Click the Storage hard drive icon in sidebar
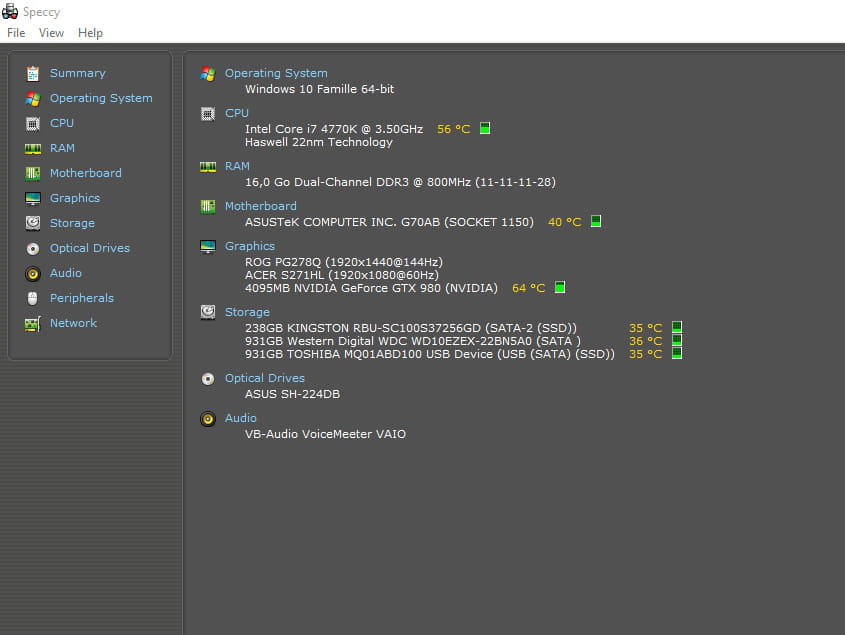This screenshot has height=635, width=845. tap(33, 223)
